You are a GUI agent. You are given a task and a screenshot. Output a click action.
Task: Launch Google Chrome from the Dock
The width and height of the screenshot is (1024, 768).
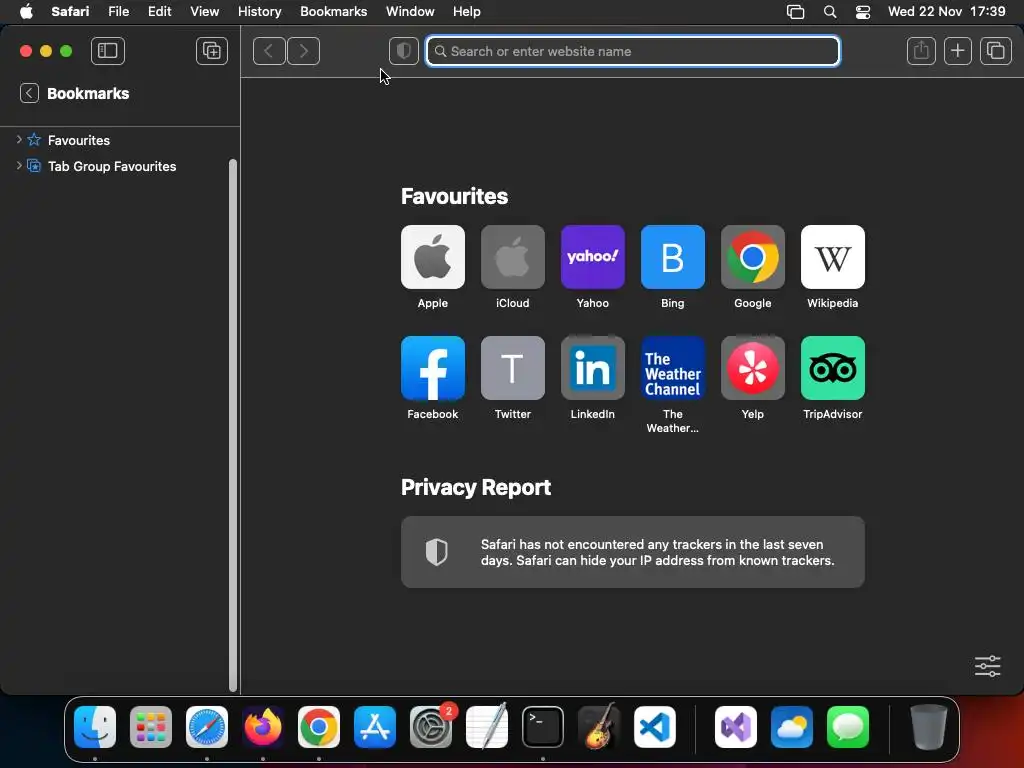point(319,727)
